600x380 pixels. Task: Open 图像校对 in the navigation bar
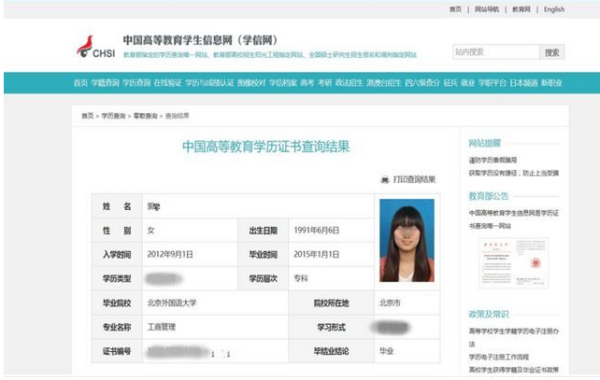pyautogui.click(x=251, y=83)
